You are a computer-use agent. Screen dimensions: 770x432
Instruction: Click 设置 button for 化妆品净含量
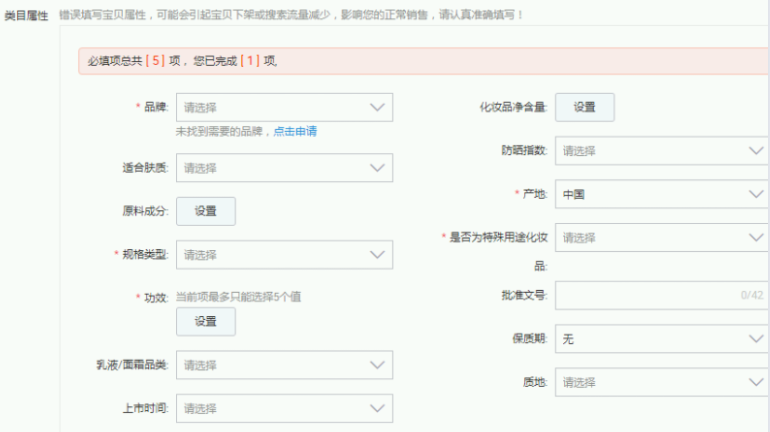[x=584, y=107]
